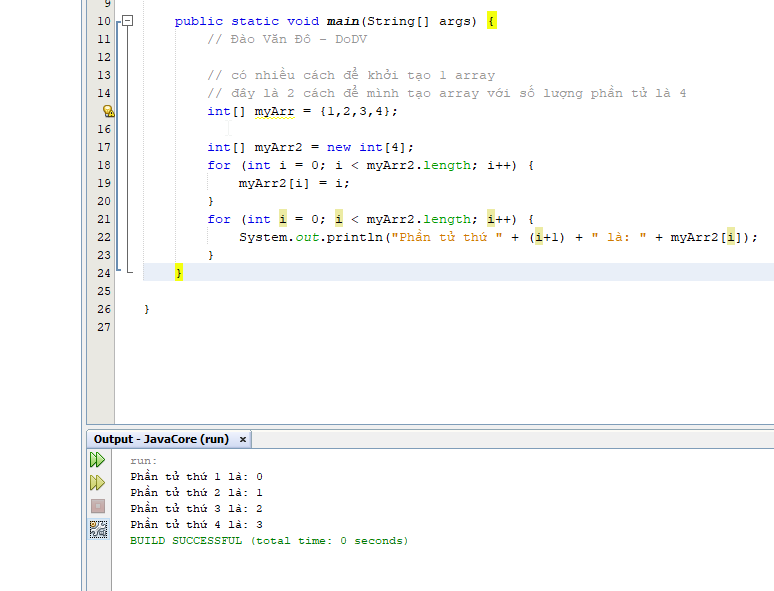774x591 pixels.
Task: Click line number 22 in gutter
Action: click(104, 237)
